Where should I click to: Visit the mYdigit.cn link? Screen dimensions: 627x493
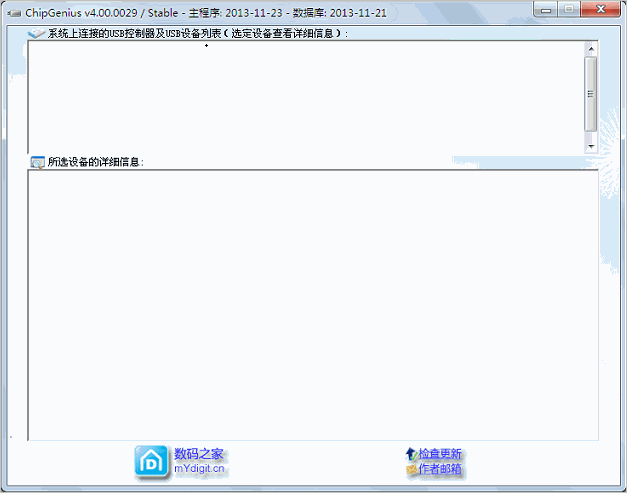[199, 468]
